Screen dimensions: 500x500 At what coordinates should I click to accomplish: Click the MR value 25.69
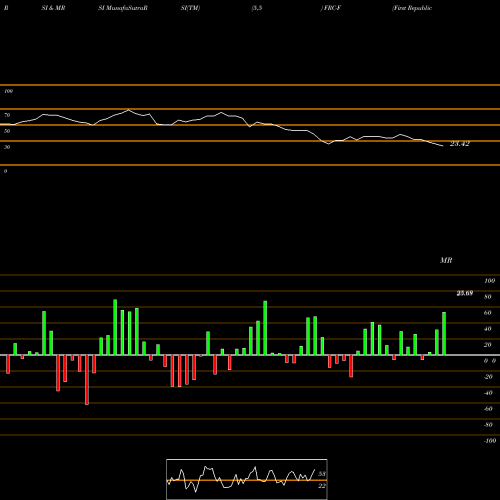[465, 293]
